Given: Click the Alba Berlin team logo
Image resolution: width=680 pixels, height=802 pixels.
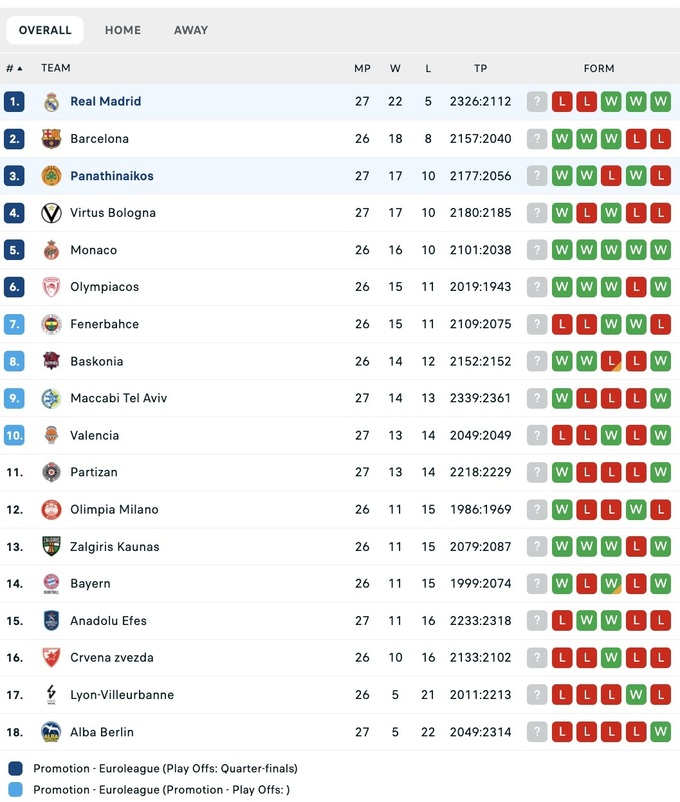Looking at the screenshot, I should [51, 732].
